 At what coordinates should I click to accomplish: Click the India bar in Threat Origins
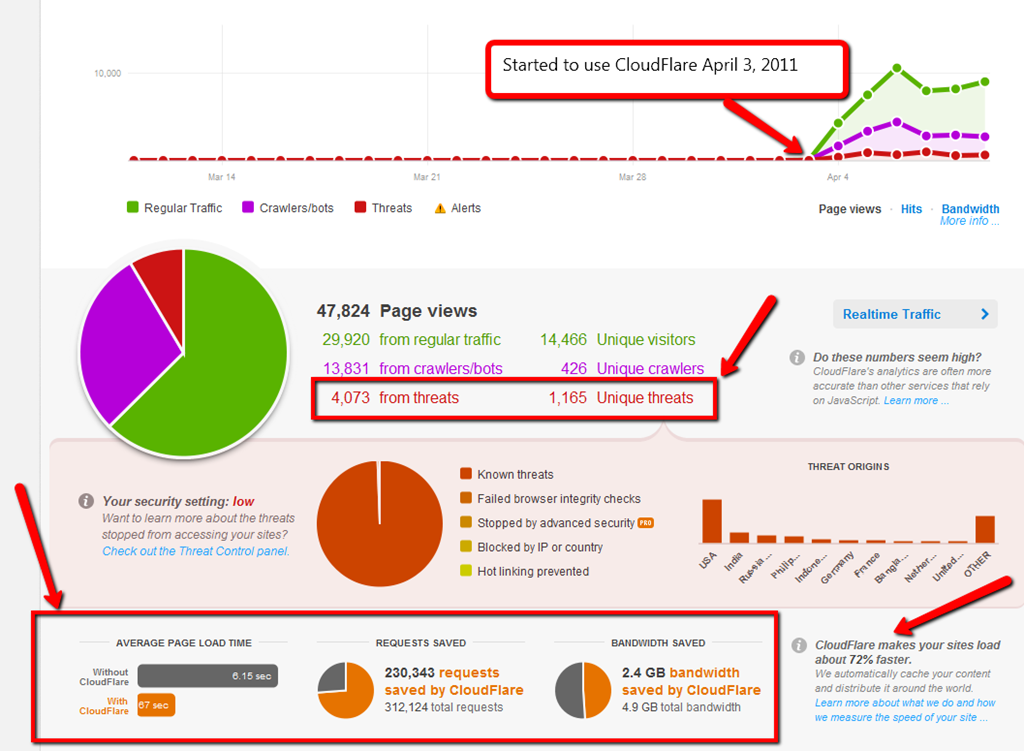pyautogui.click(x=739, y=537)
